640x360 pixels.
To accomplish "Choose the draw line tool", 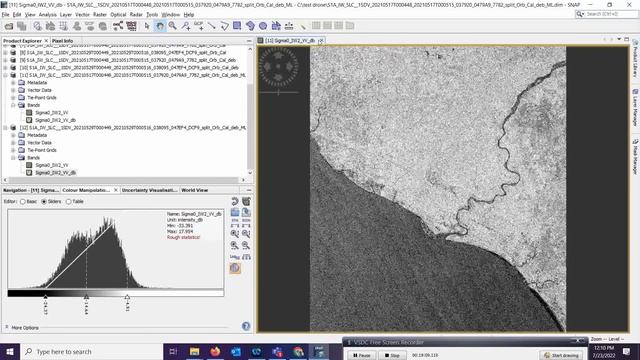I will tap(211, 26).
